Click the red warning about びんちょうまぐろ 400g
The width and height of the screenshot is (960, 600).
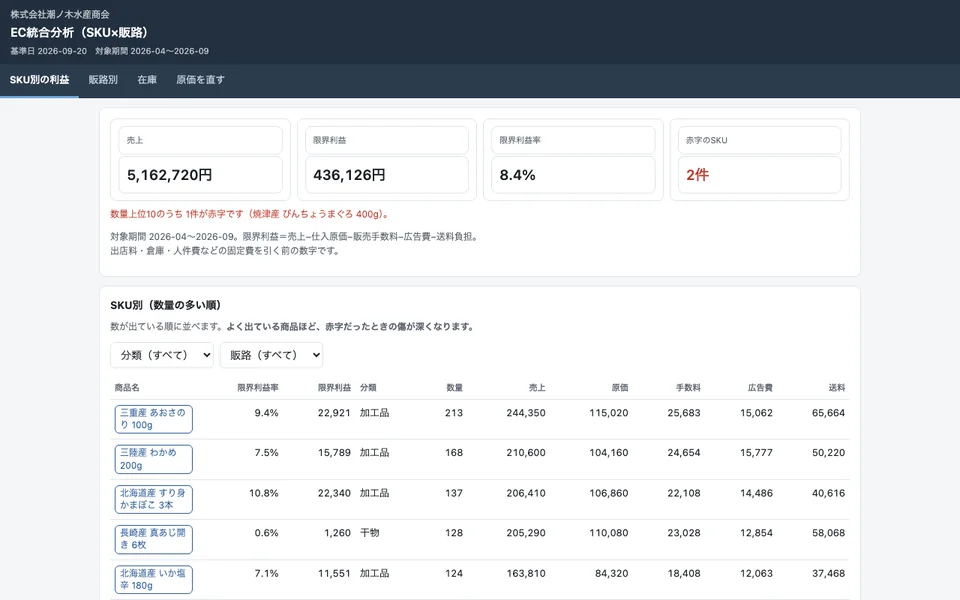coord(250,214)
